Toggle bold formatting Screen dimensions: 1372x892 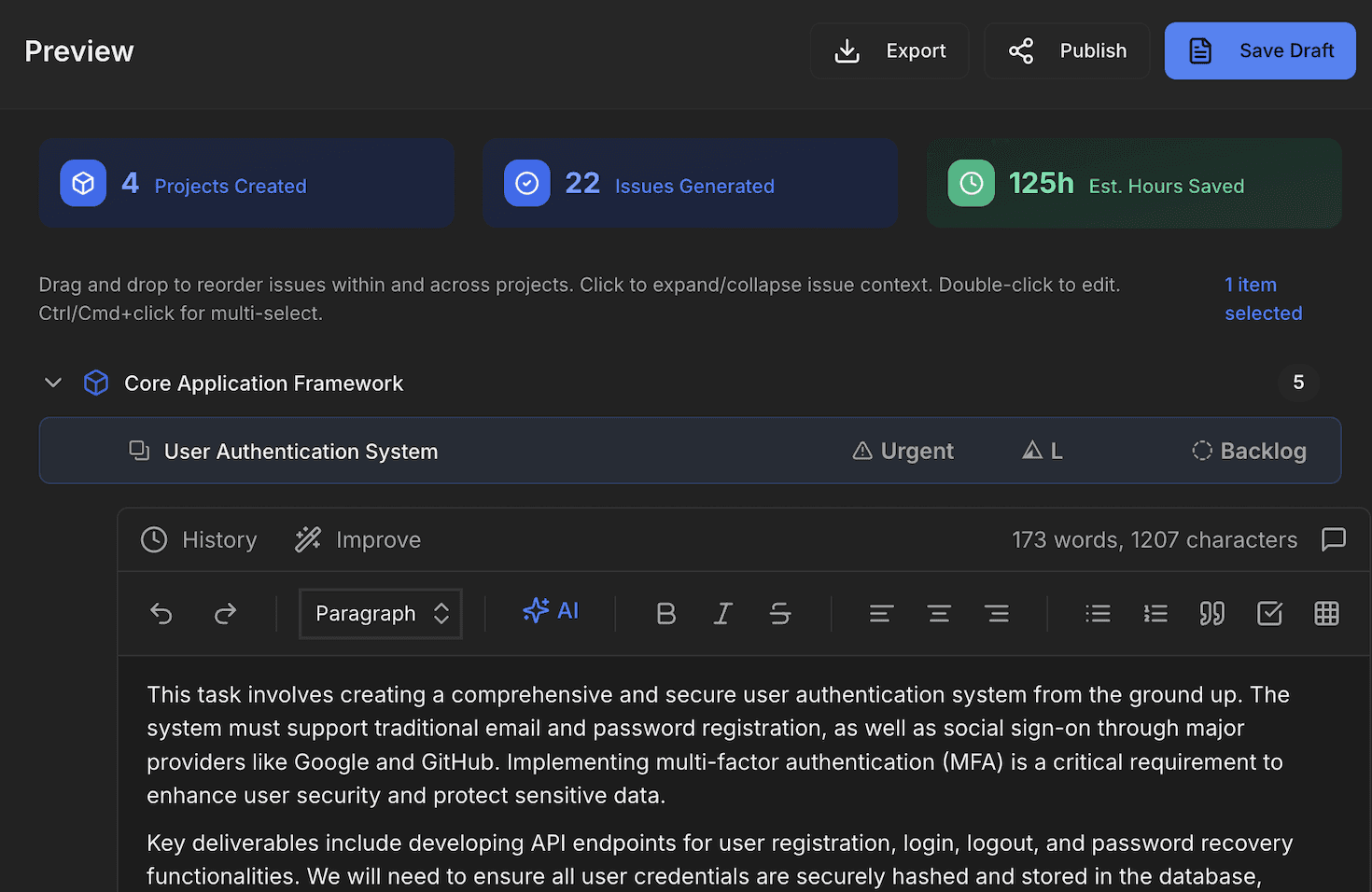pyautogui.click(x=665, y=614)
